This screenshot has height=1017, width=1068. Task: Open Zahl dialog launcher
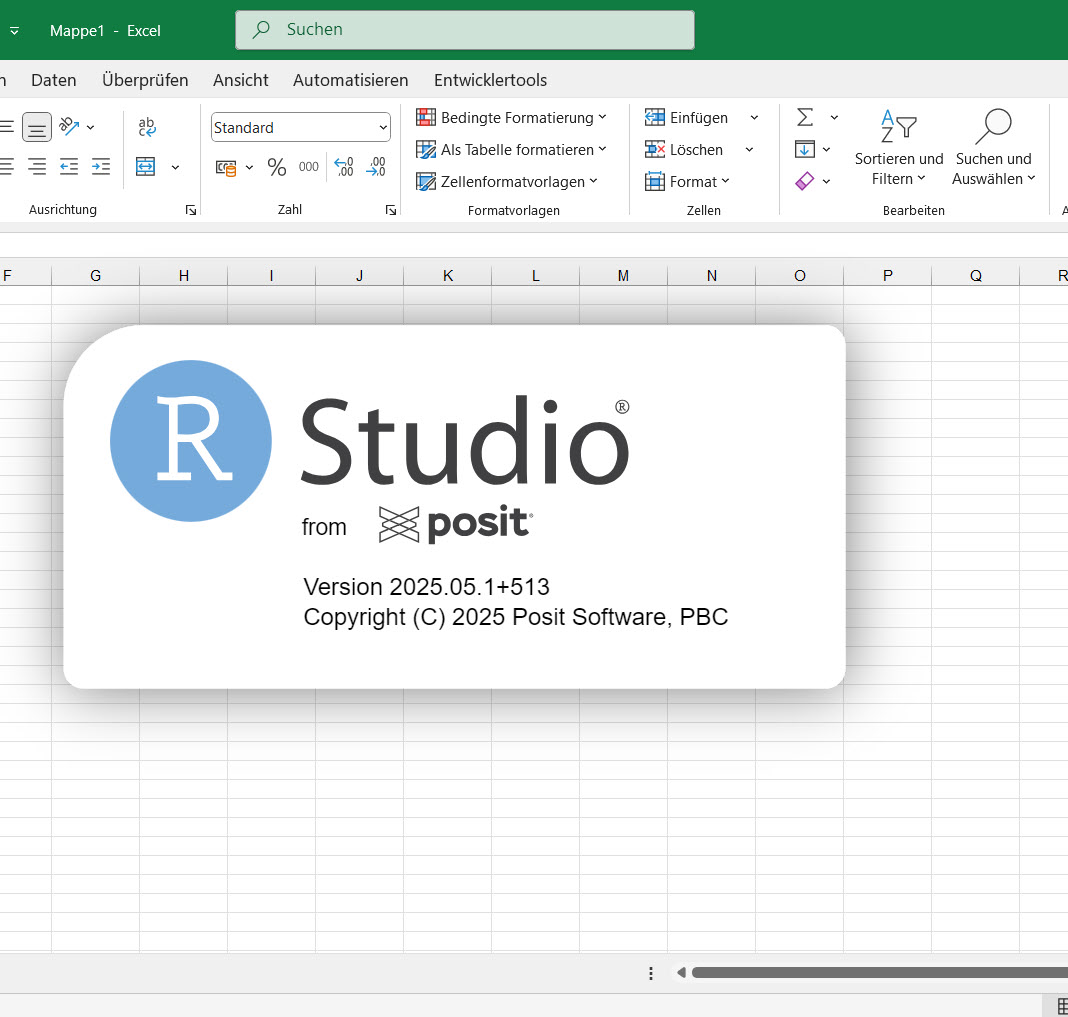pos(390,210)
